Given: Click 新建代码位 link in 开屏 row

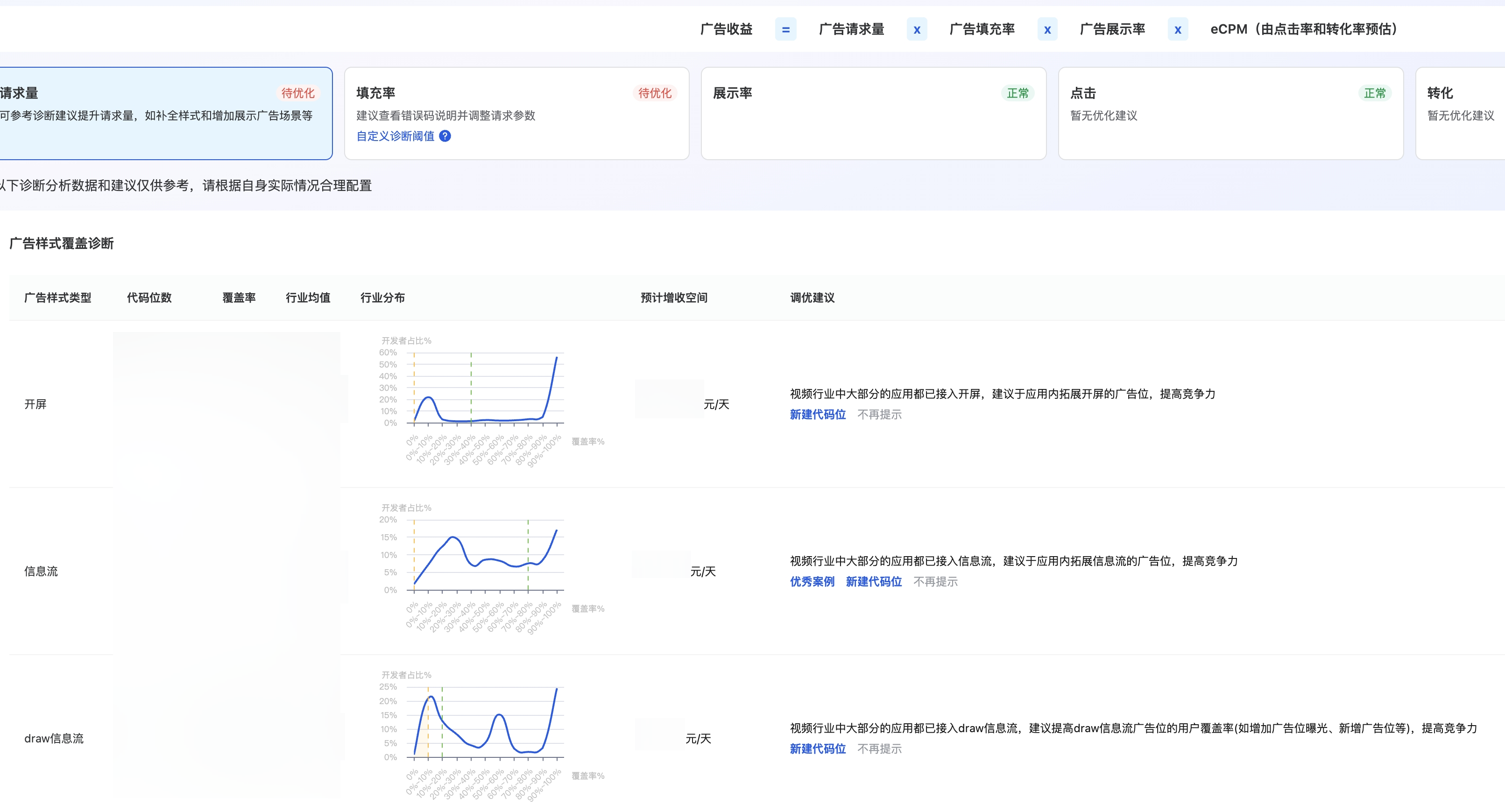Looking at the screenshot, I should (x=817, y=414).
